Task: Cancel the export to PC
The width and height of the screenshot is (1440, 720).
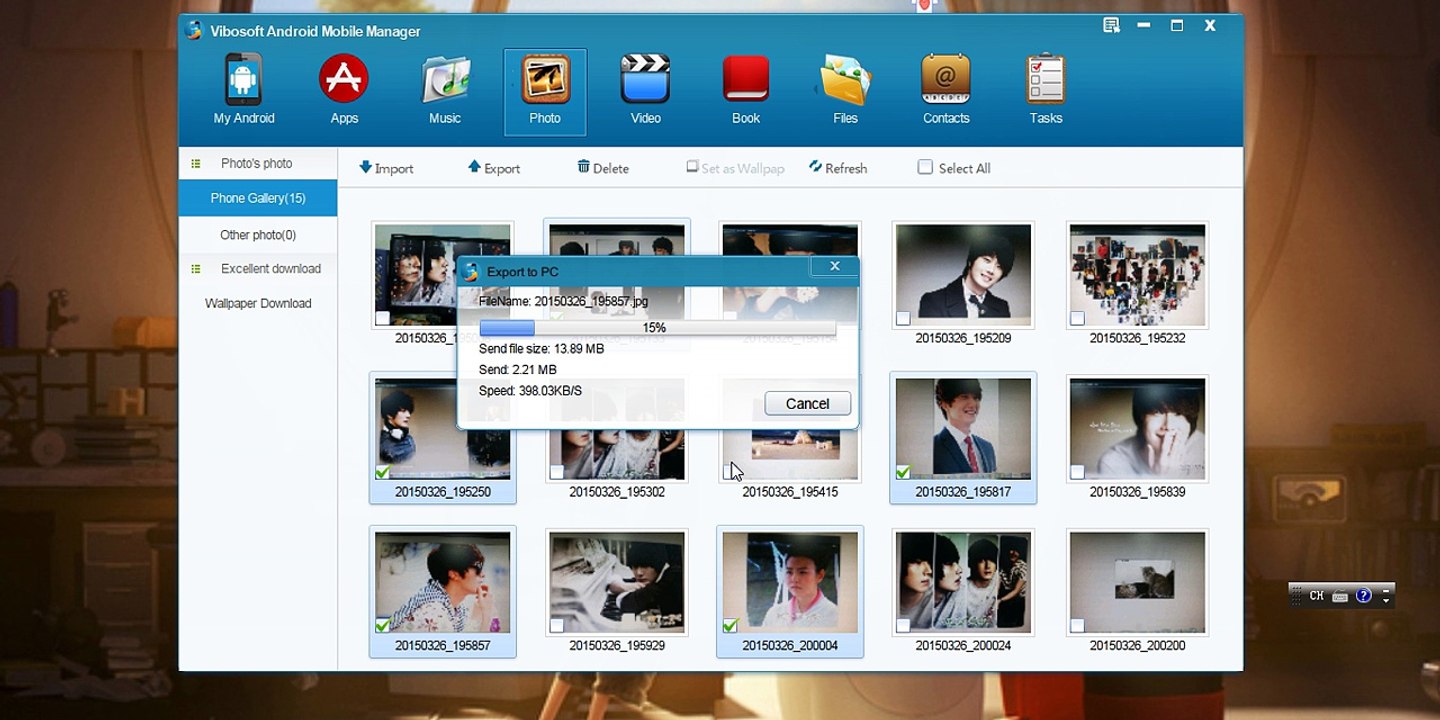Action: coord(807,404)
